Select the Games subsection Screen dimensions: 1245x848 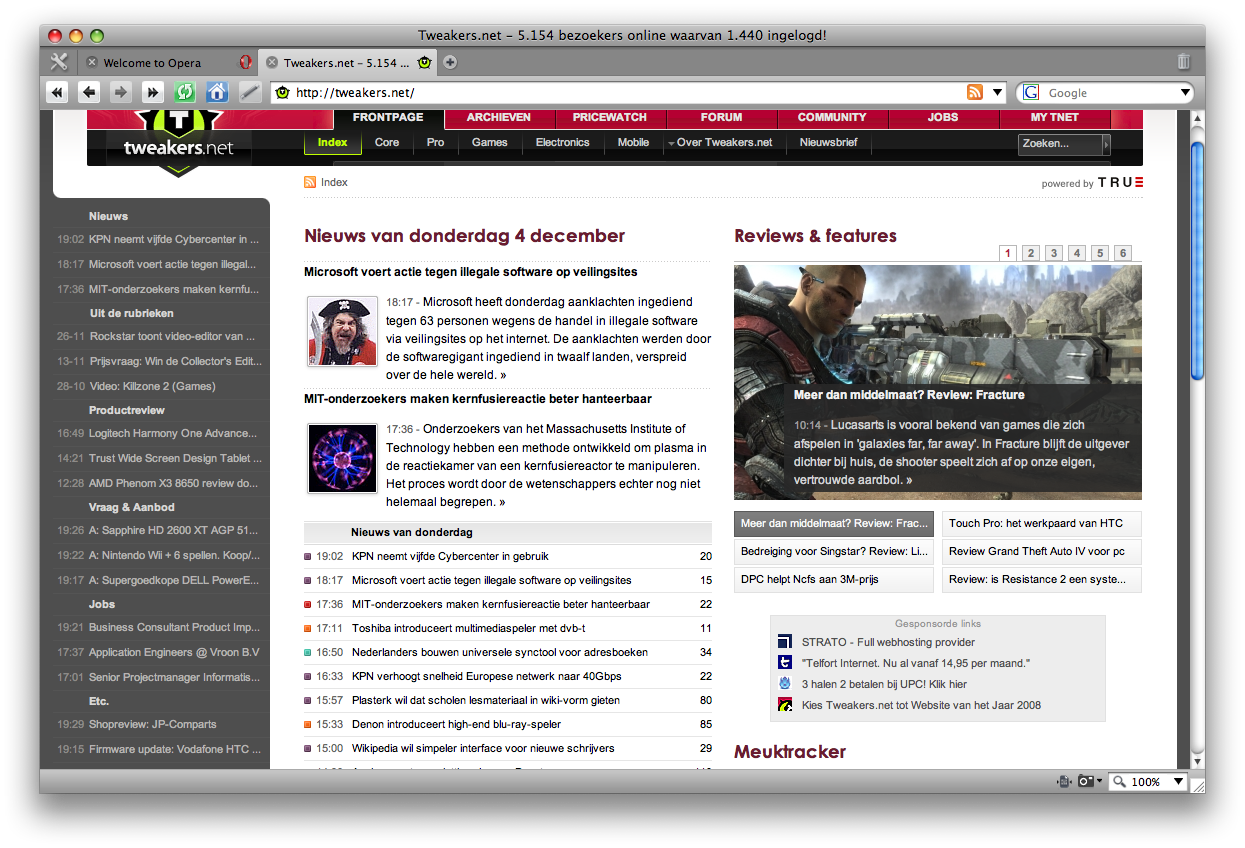(490, 143)
